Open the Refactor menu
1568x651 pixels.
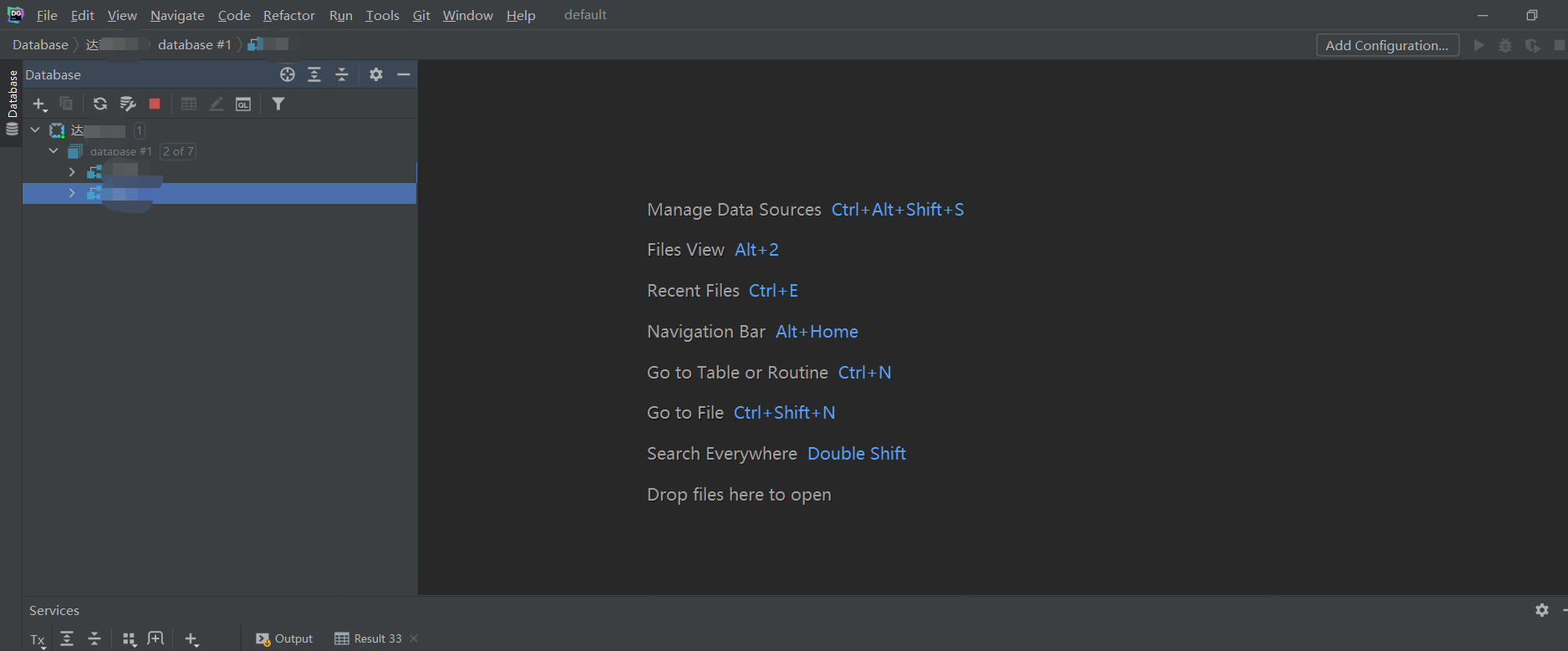(289, 15)
